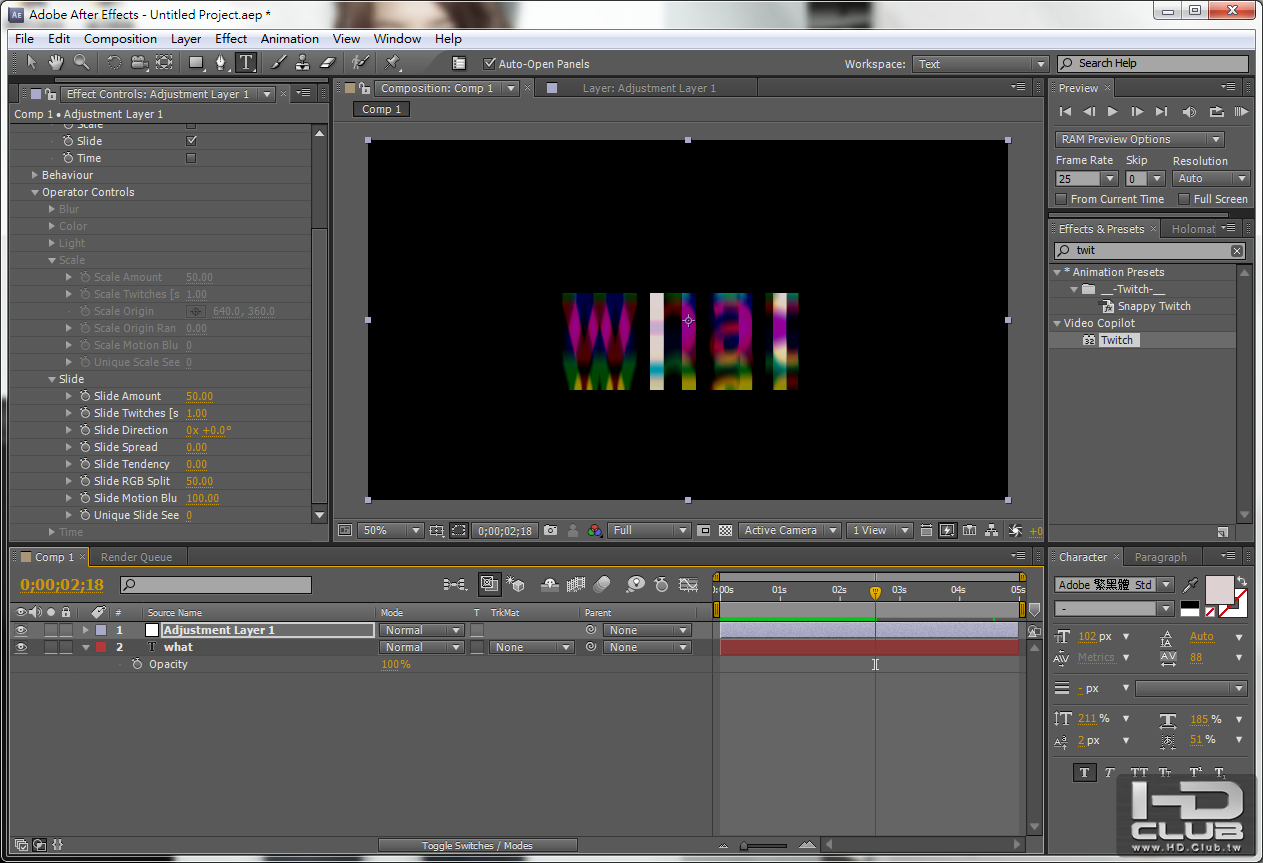Viewport: 1263px width, 863px height.
Task: Uncheck the Slide checkbox in Effect Controls
Action: pos(191,141)
